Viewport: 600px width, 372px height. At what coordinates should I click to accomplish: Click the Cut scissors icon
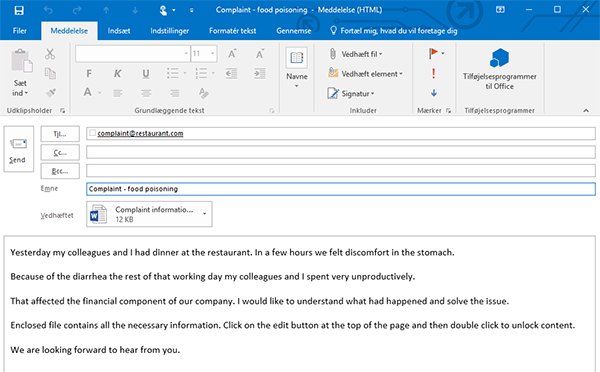tap(50, 54)
